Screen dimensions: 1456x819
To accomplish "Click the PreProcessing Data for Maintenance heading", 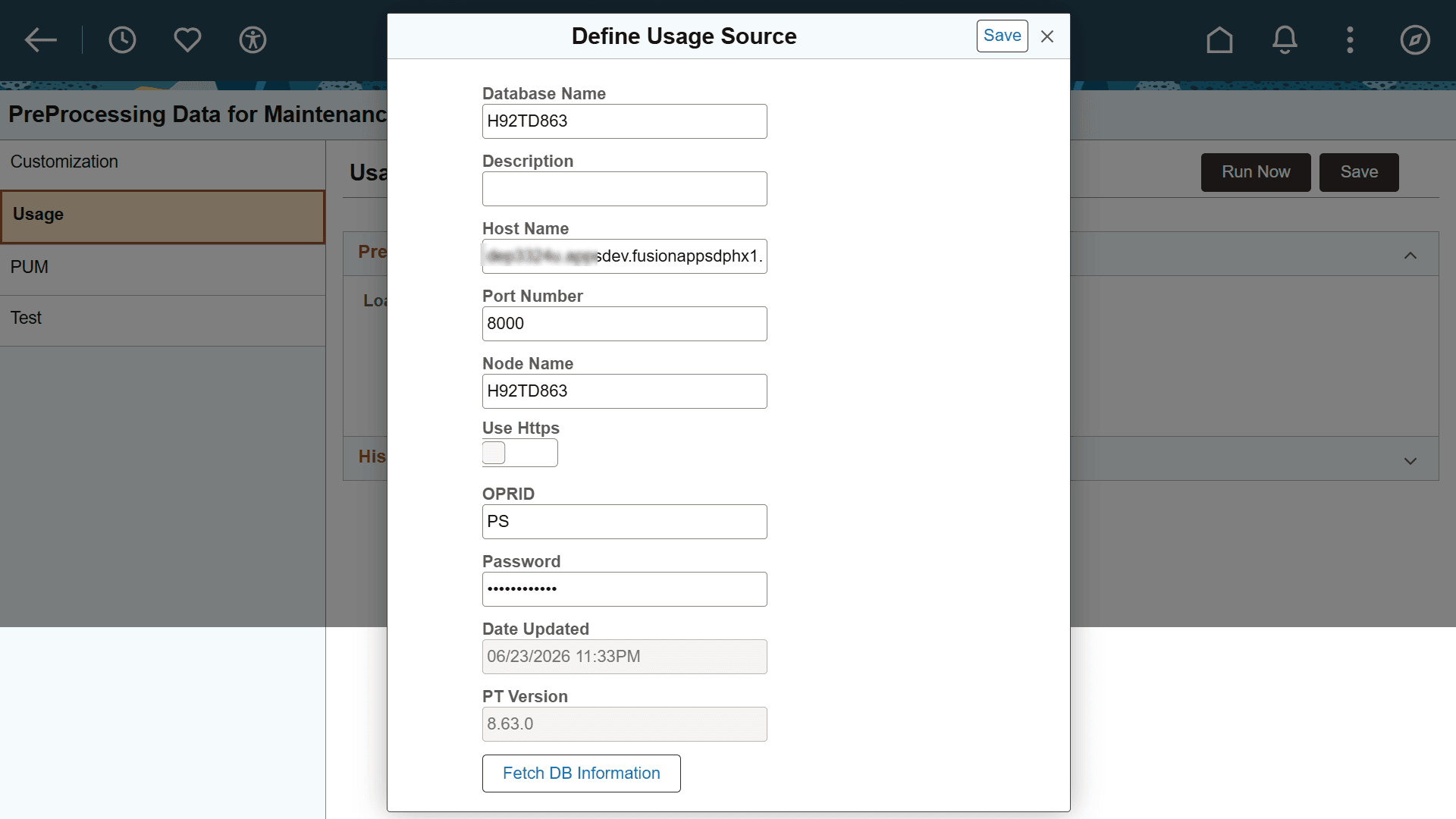I will click(198, 115).
